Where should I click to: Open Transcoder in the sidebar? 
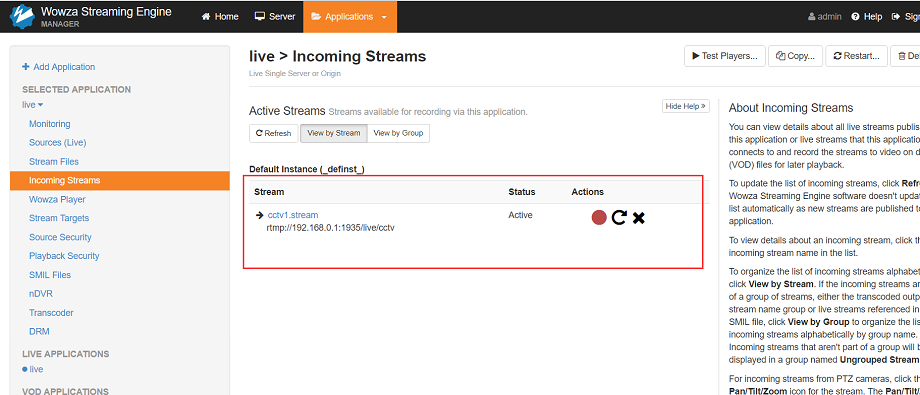point(52,313)
